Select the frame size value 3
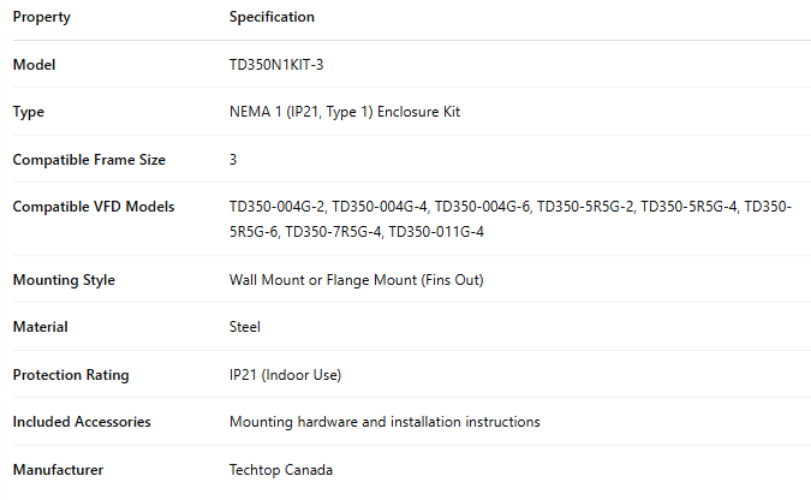Screen dimensions: 811x500 coord(233,160)
